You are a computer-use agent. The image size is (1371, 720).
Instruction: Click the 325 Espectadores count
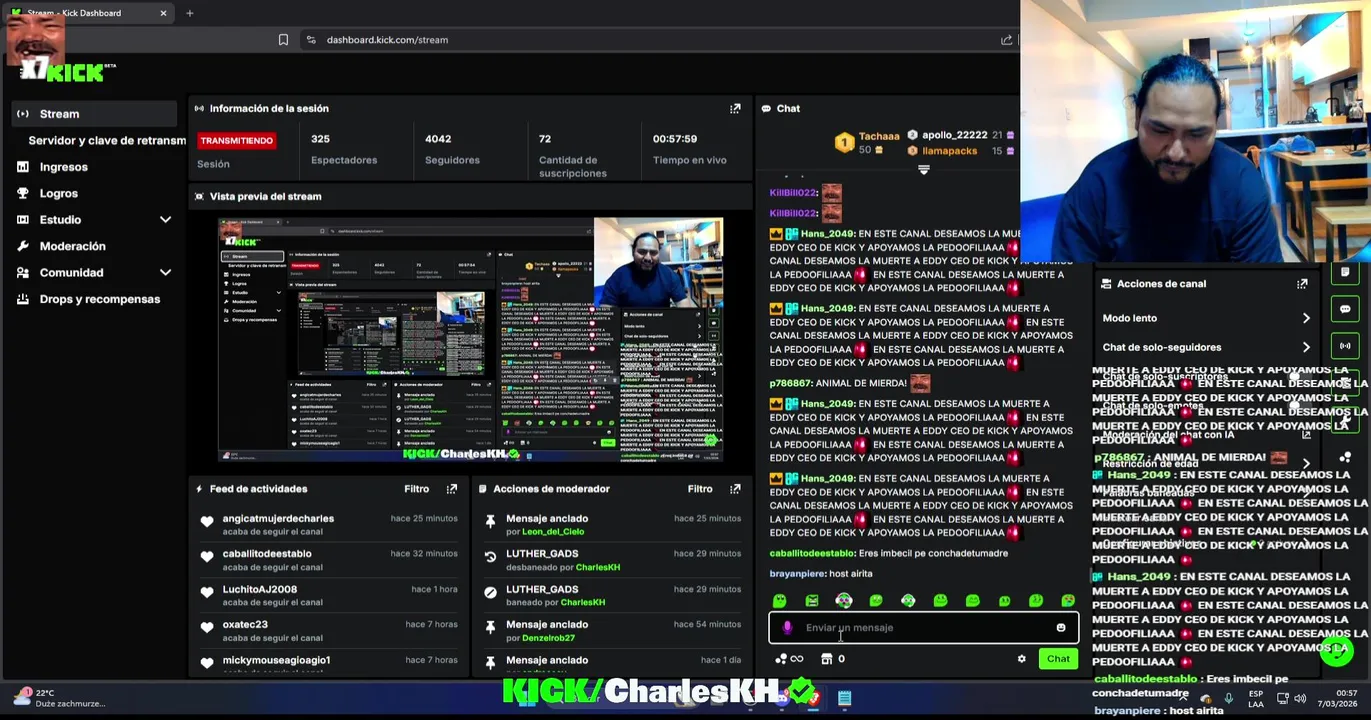(320, 139)
